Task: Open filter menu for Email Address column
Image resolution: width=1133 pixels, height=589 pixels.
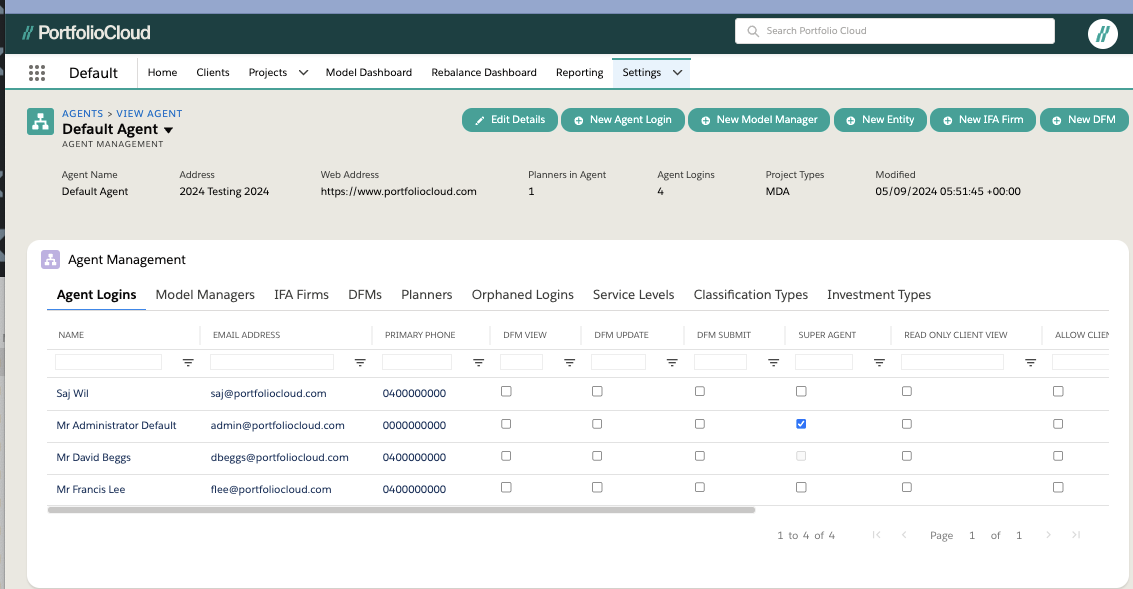Action: (360, 363)
